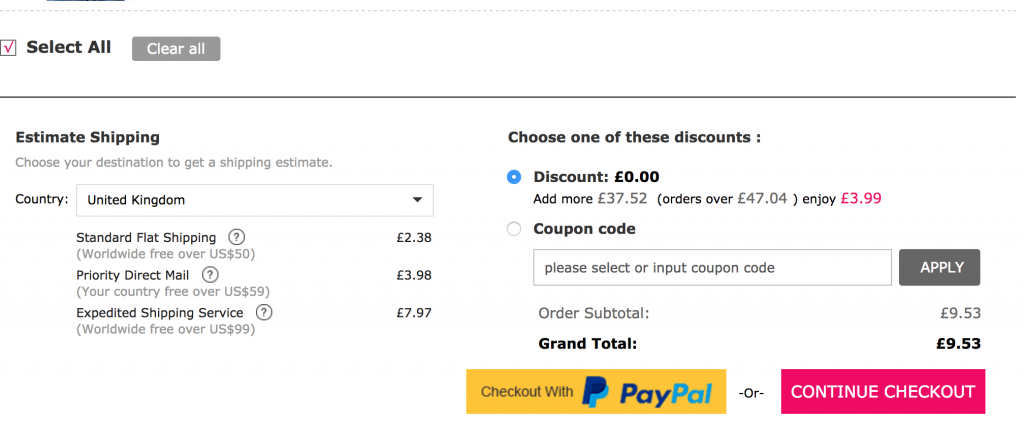Check out with the PayPal button
The height and width of the screenshot is (423, 1024).
(x=596, y=392)
